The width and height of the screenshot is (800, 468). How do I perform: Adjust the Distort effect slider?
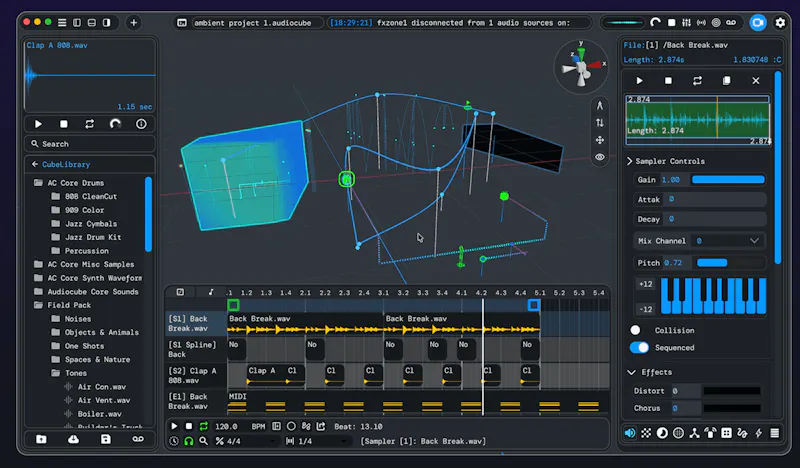[732, 391]
